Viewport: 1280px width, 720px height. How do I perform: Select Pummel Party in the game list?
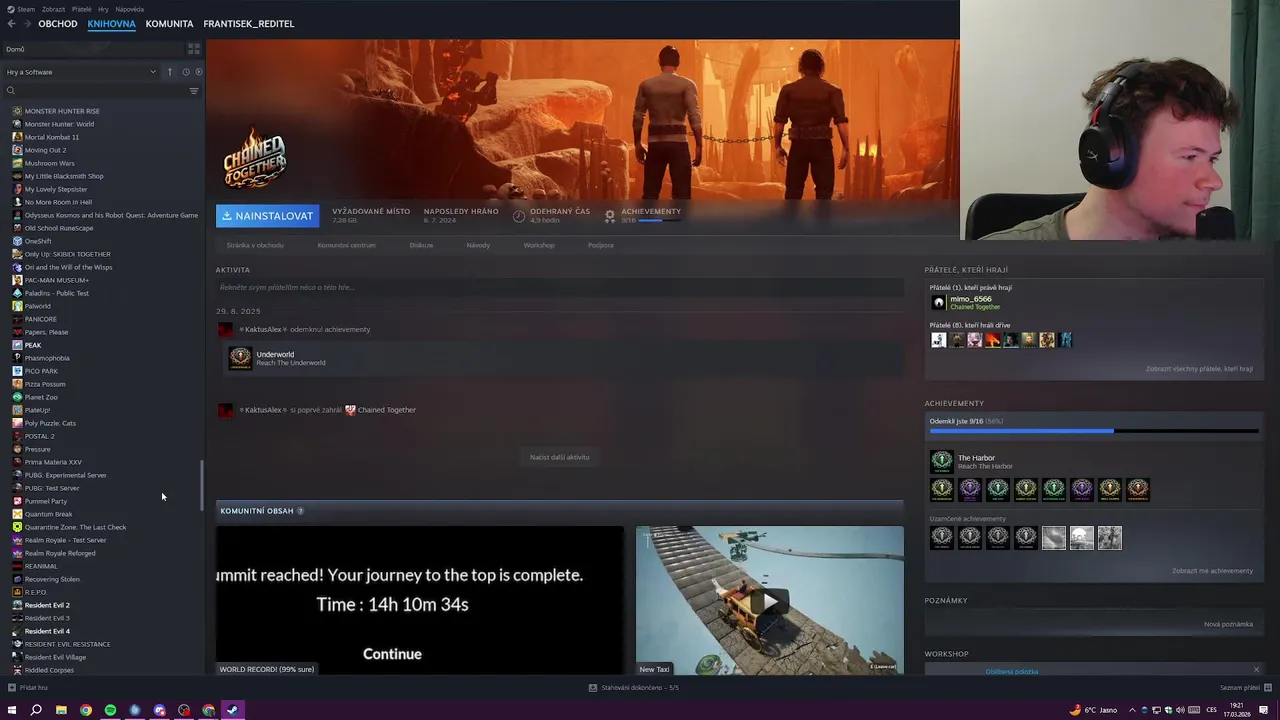(45, 501)
